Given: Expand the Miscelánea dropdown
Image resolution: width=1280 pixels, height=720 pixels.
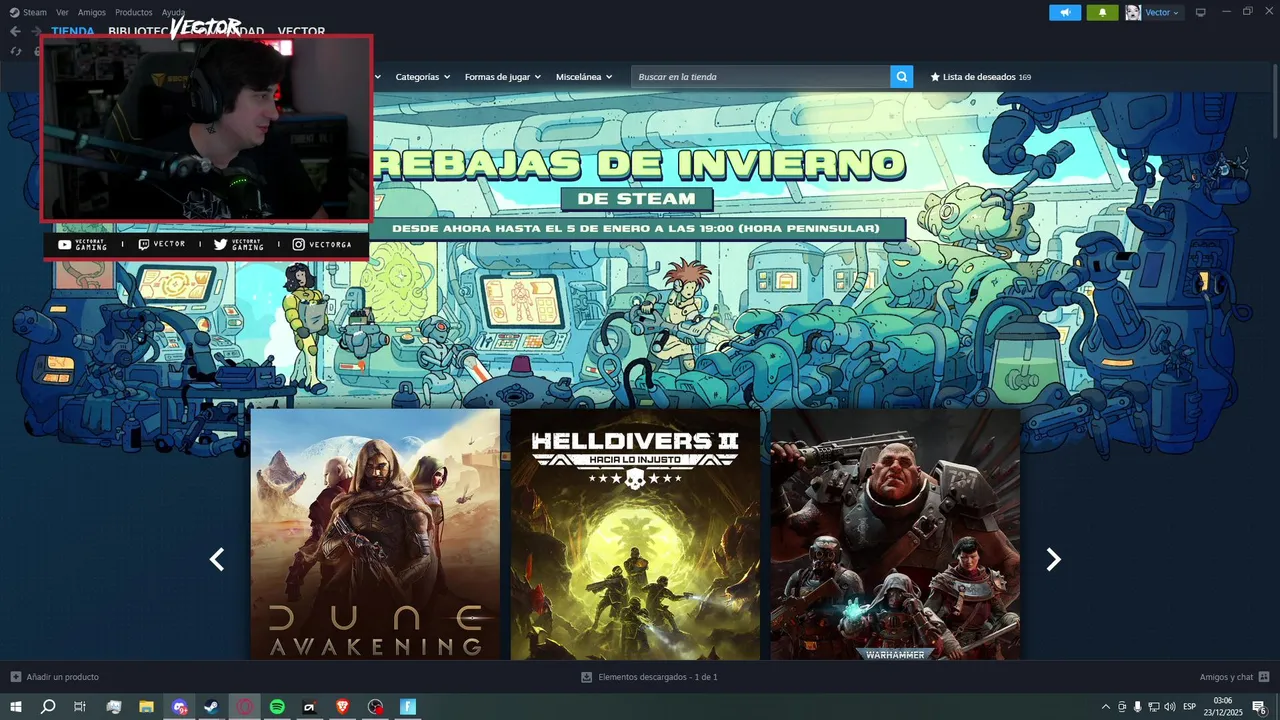Looking at the screenshot, I should pos(584,77).
